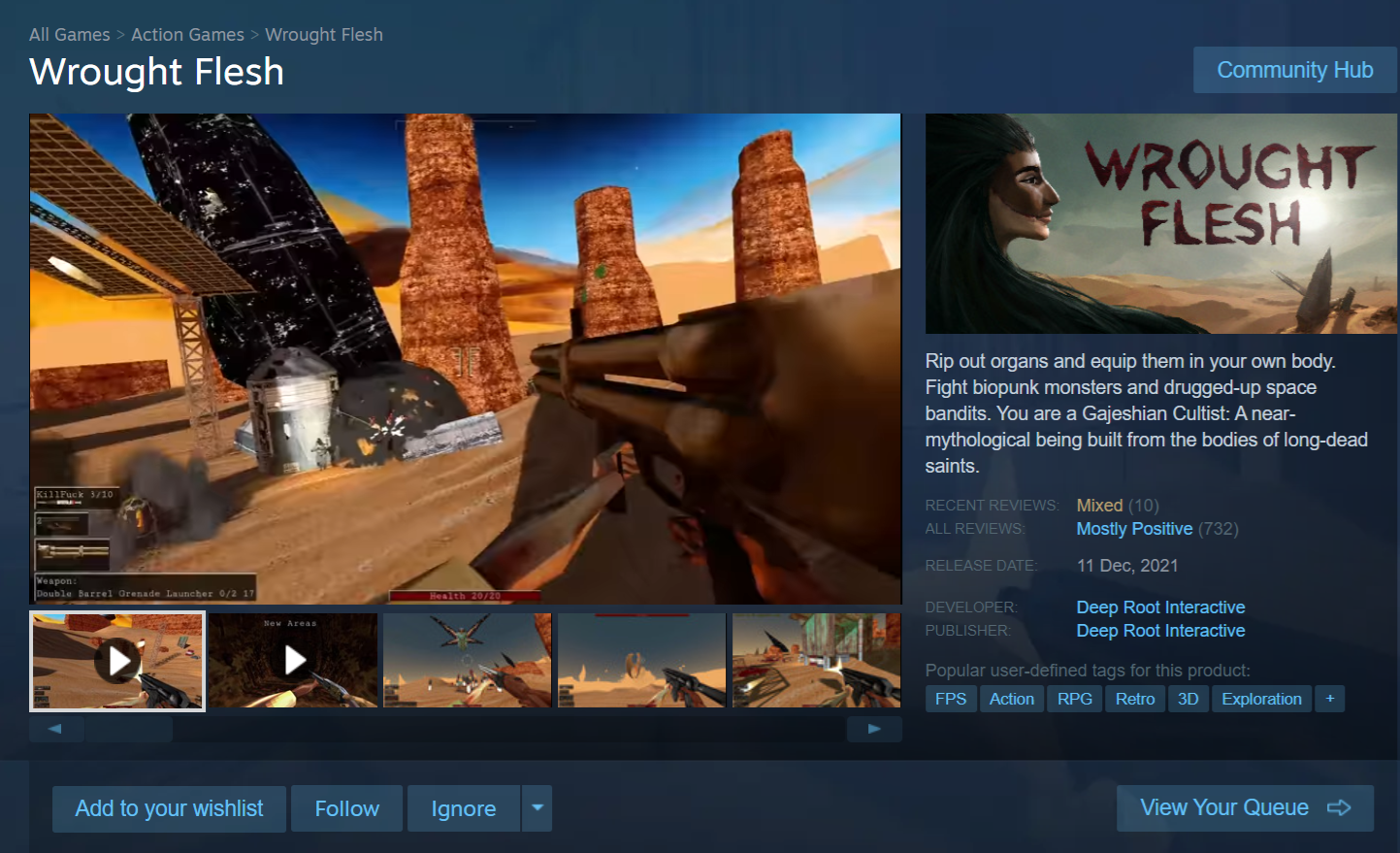Open View Your Queue
The height and width of the screenshot is (853, 1400).
click(x=1245, y=807)
